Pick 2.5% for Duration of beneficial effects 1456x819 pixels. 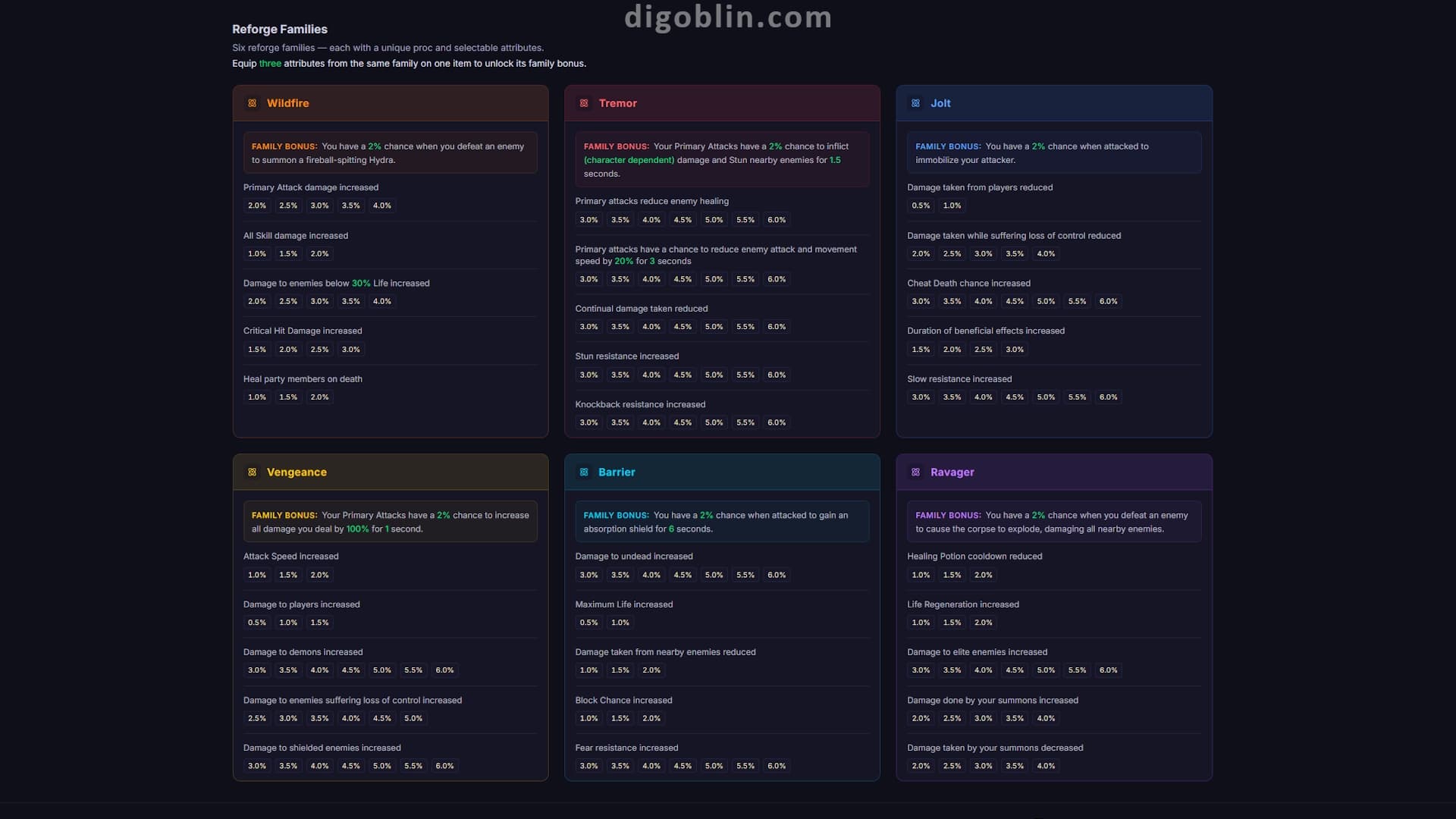(984, 350)
